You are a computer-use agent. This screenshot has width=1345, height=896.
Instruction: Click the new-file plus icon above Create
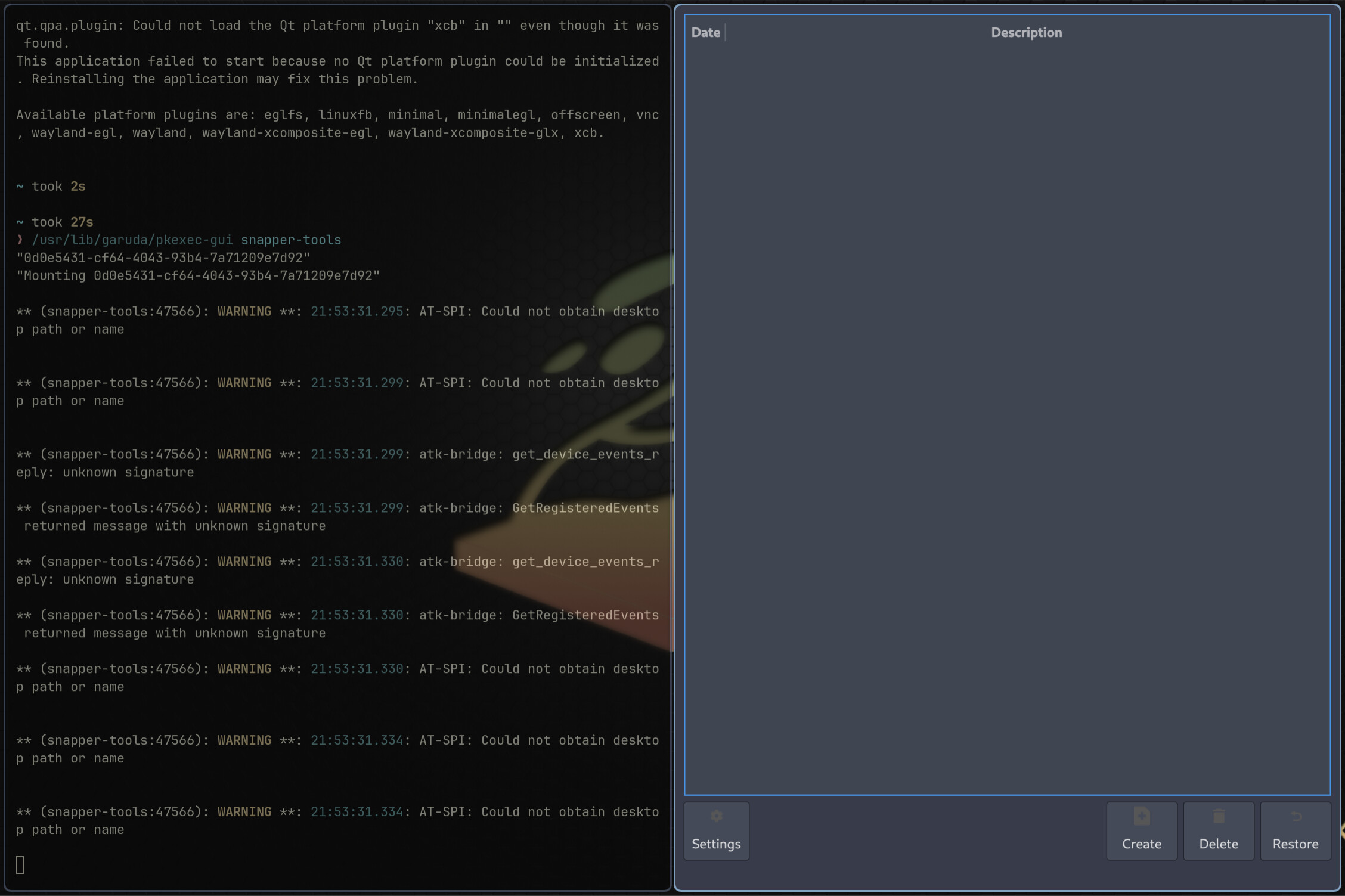tap(1142, 816)
